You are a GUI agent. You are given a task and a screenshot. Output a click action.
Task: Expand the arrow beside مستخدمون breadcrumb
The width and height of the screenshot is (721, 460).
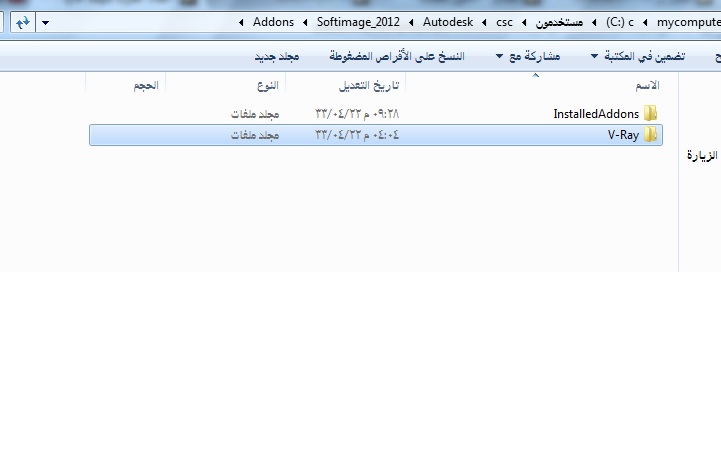point(524,22)
